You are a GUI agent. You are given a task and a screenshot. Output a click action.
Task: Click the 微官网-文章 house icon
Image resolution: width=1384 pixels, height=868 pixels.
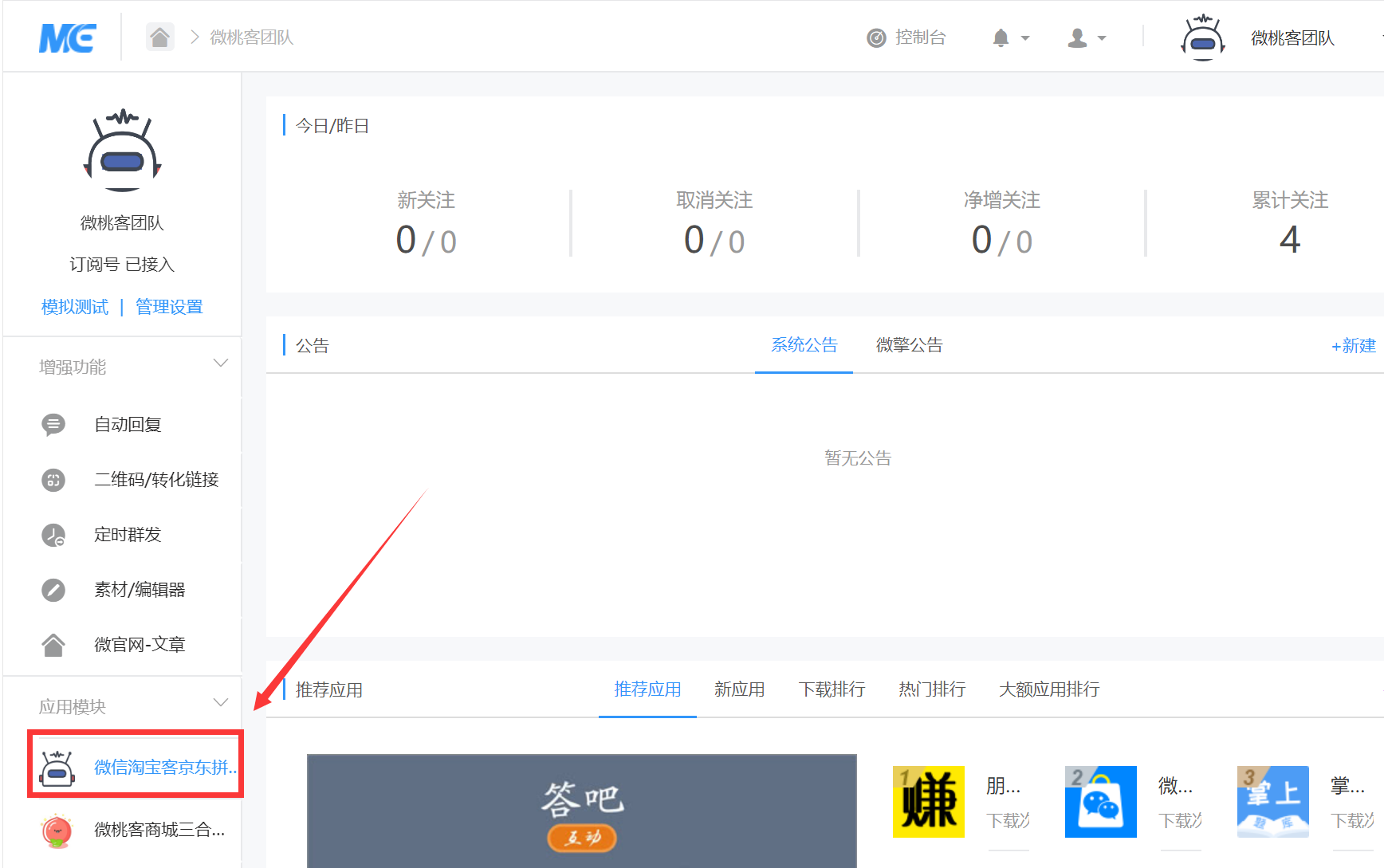pos(53,645)
